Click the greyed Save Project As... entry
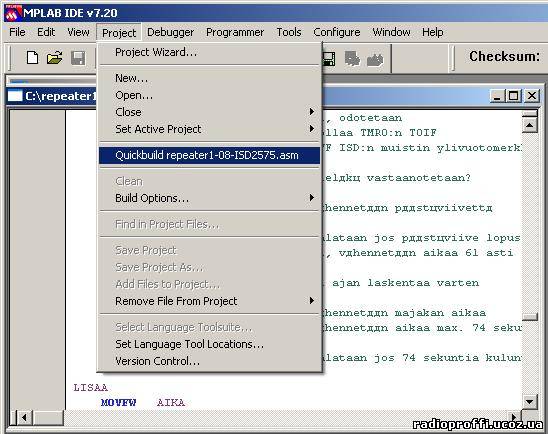Screen dimensions: 548x434 click(x=209, y=267)
